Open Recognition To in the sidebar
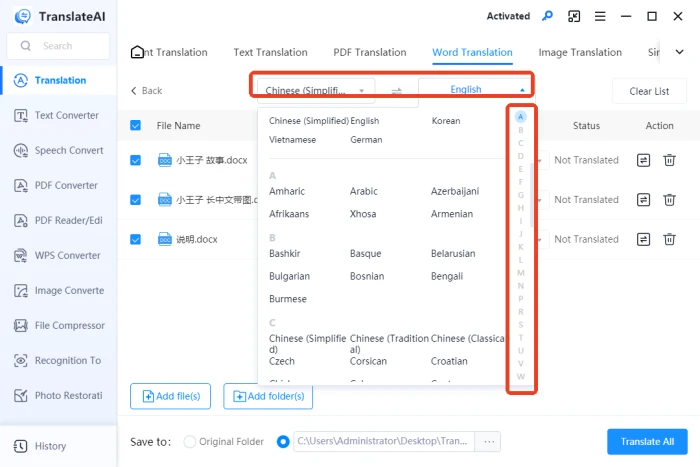The image size is (700, 467). (x=58, y=360)
